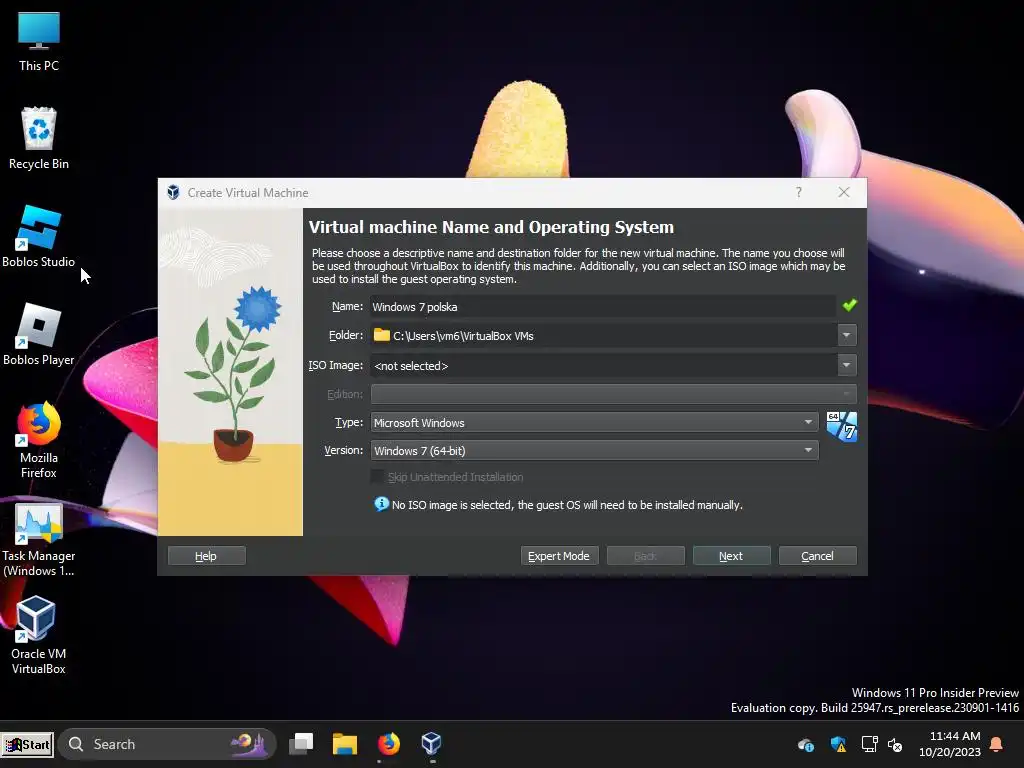The height and width of the screenshot is (768, 1024).
Task: Open the Recycle Bin desktop icon
Action: 39,138
